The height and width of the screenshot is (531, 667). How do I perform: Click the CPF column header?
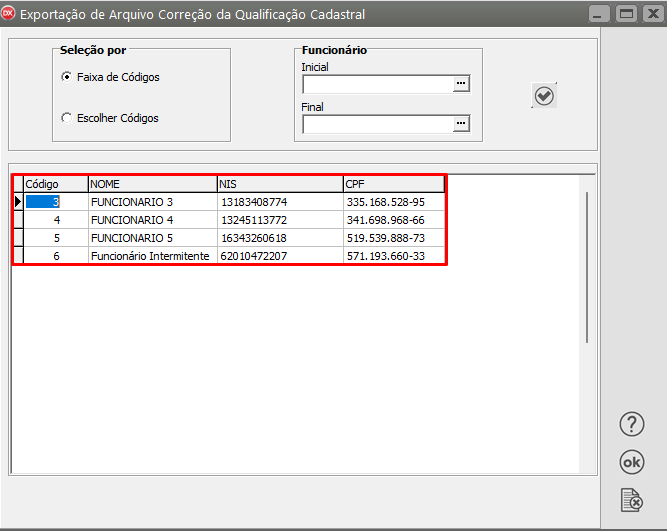[x=393, y=184]
